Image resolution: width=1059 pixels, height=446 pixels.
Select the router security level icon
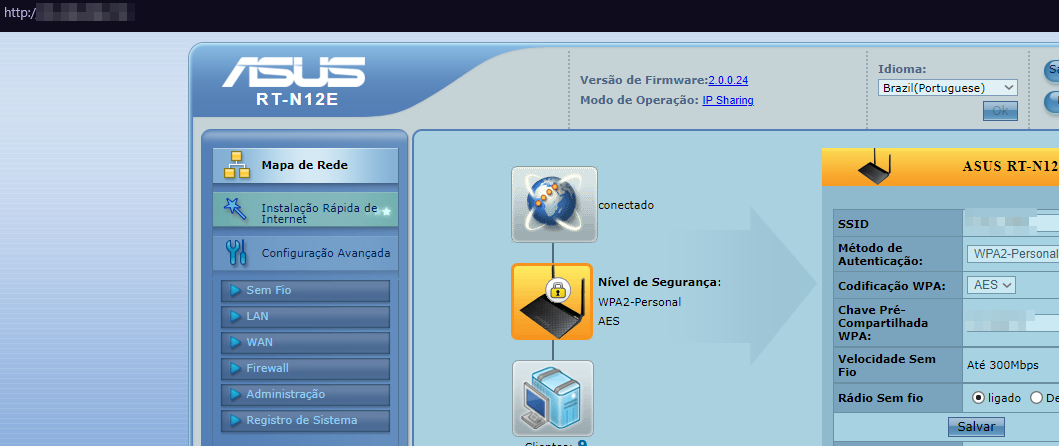pos(552,301)
